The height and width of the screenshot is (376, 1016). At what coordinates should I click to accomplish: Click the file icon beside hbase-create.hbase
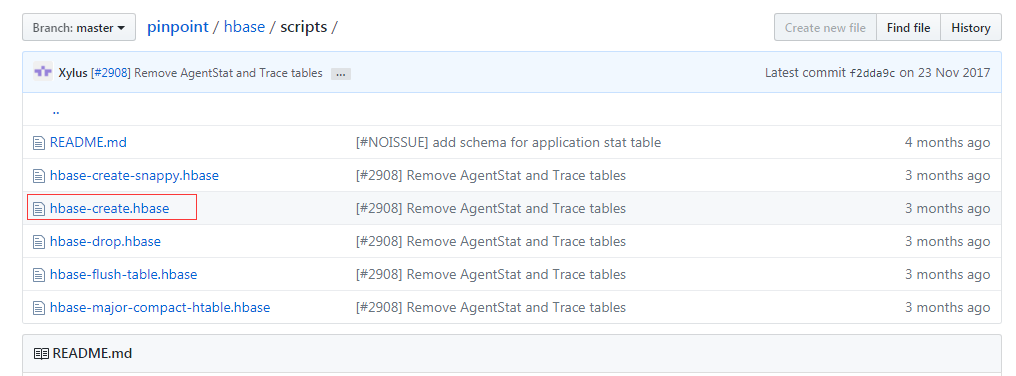[39, 209]
